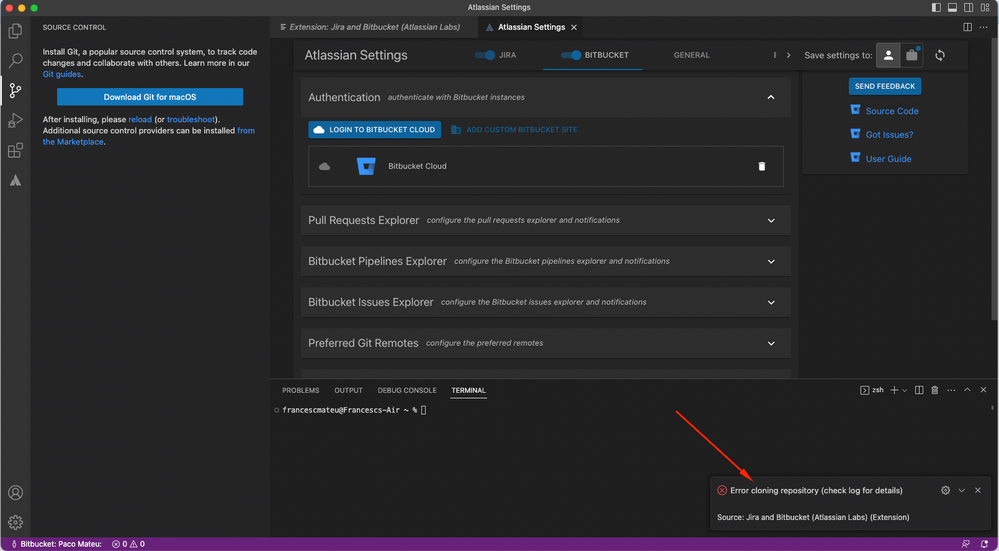Open the PROBLEMS panel tab
The width and height of the screenshot is (999, 551).
301,390
